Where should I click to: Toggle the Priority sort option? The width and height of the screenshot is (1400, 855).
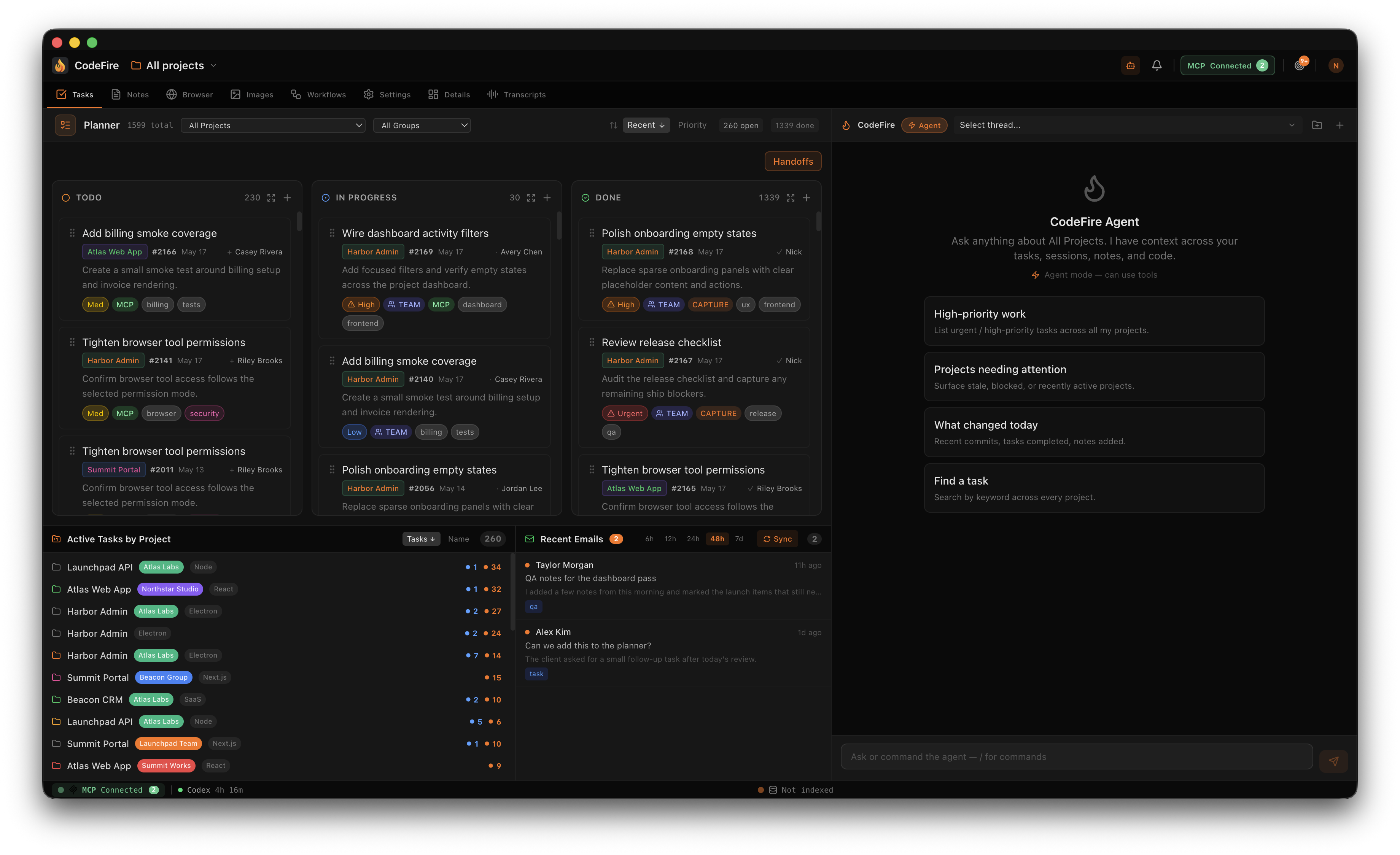coord(692,125)
